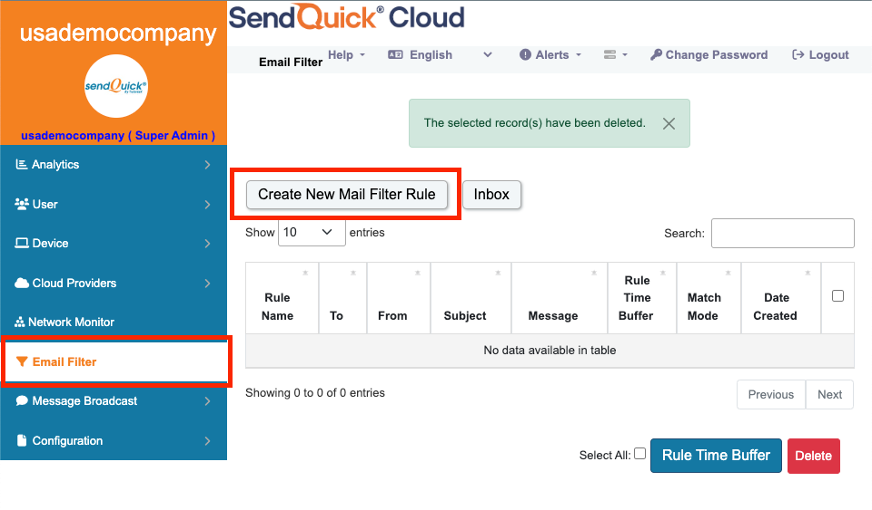Click the Logout link
The image size is (872, 510).
point(820,55)
